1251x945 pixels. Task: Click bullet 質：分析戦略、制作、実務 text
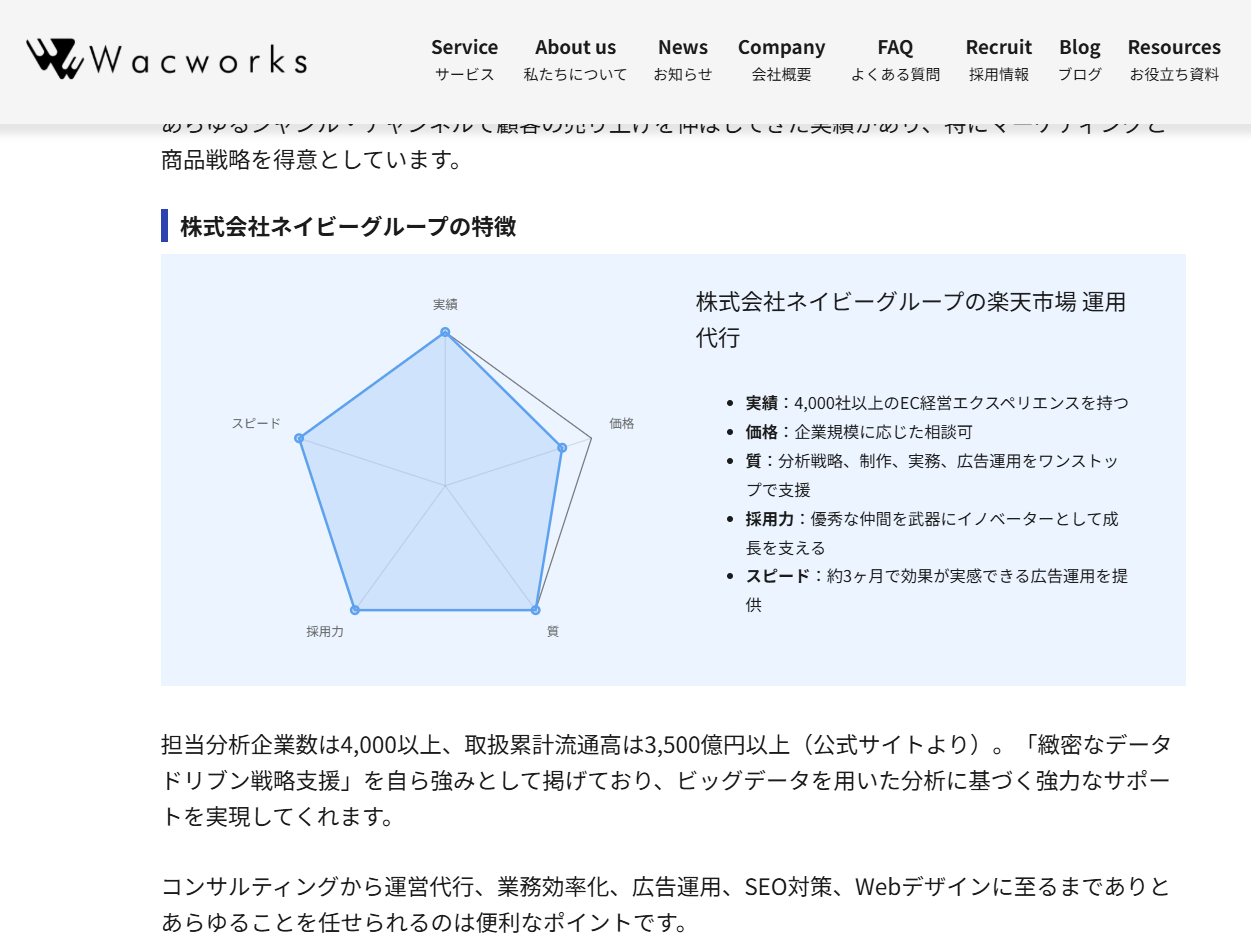point(932,475)
